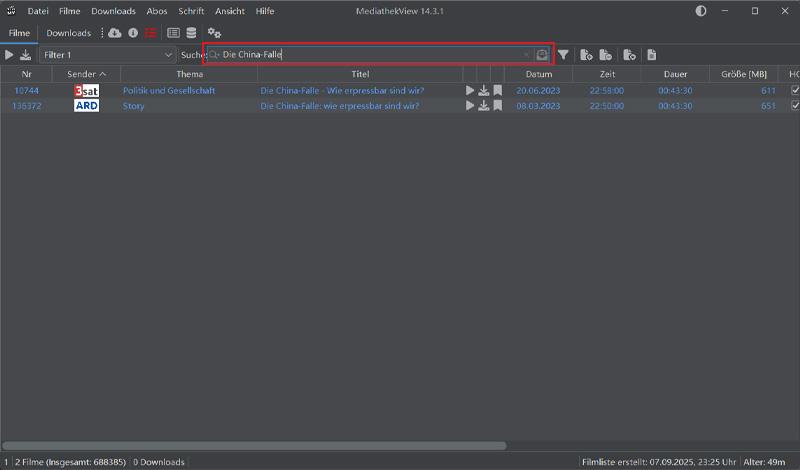The height and width of the screenshot is (470, 800).
Task: Expand the Filter 1 dropdown
Action: pyautogui.click(x=167, y=55)
